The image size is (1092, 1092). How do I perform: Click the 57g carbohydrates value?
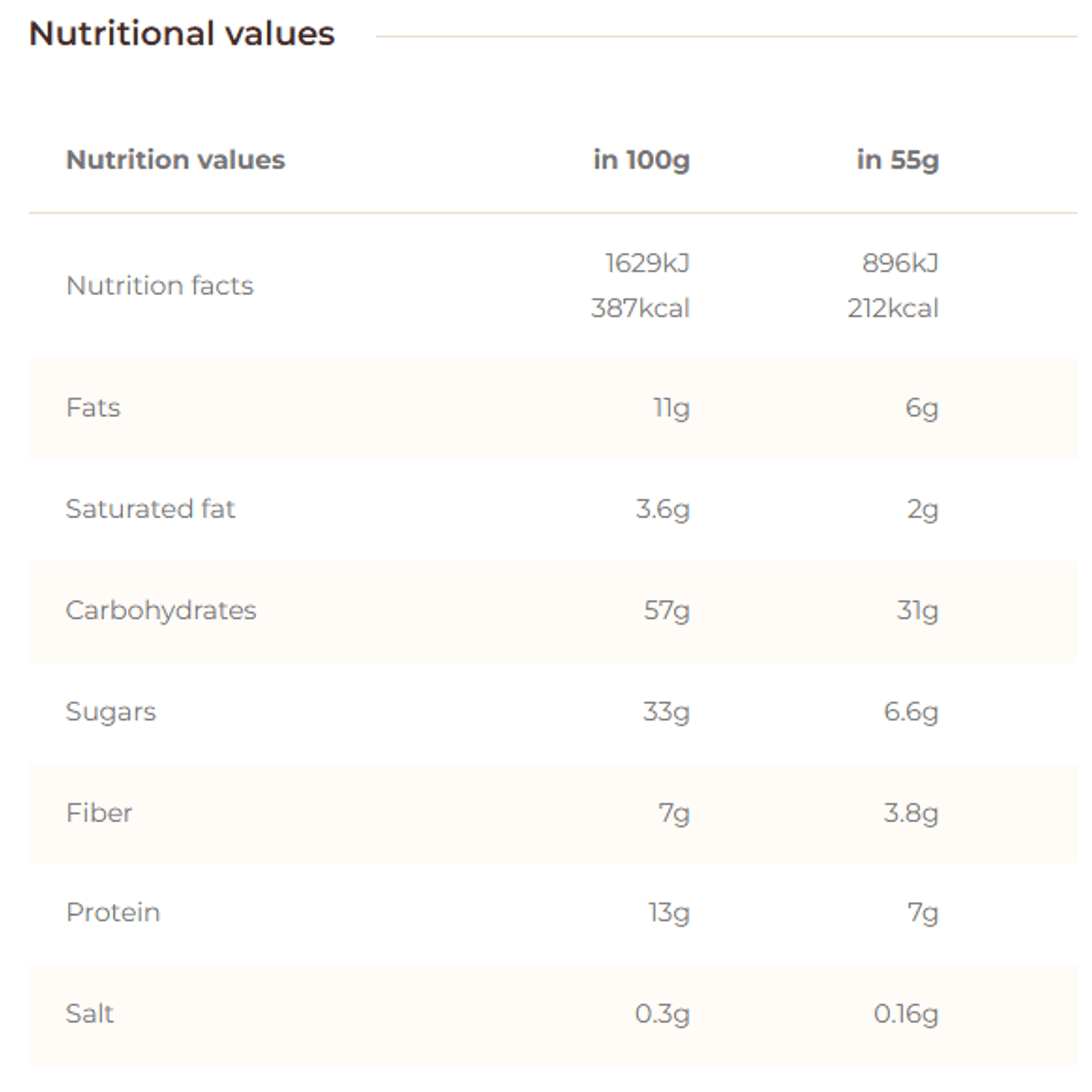667,611
